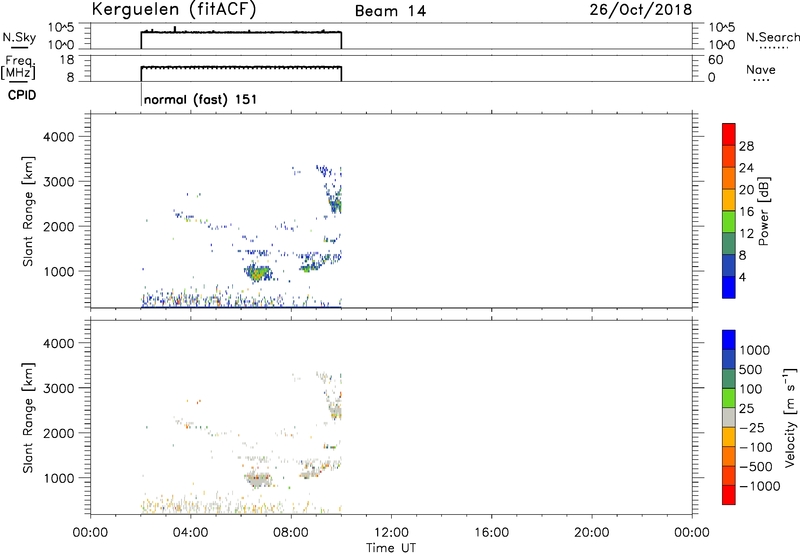
Task: Pick the blue velocity band above 1000
Action: click(729, 340)
